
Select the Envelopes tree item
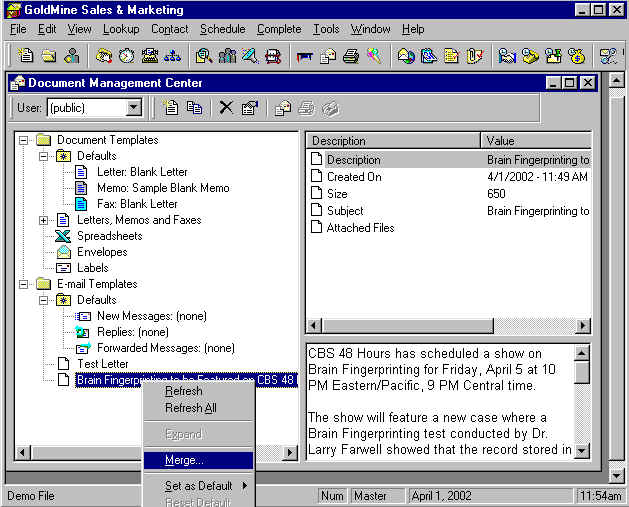(102, 252)
